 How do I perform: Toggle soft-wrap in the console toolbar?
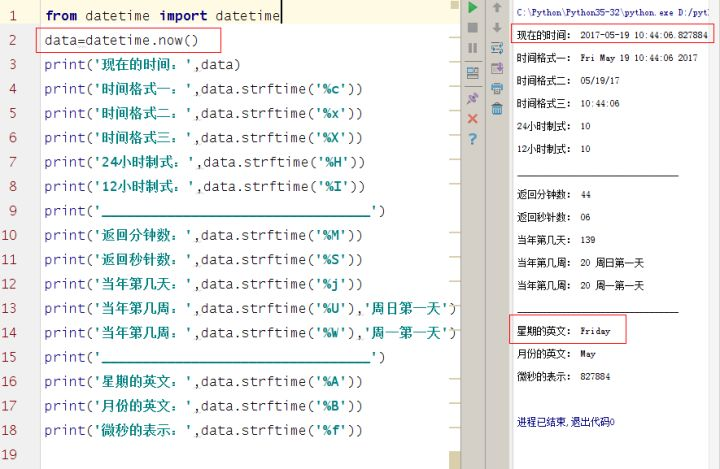point(497,48)
